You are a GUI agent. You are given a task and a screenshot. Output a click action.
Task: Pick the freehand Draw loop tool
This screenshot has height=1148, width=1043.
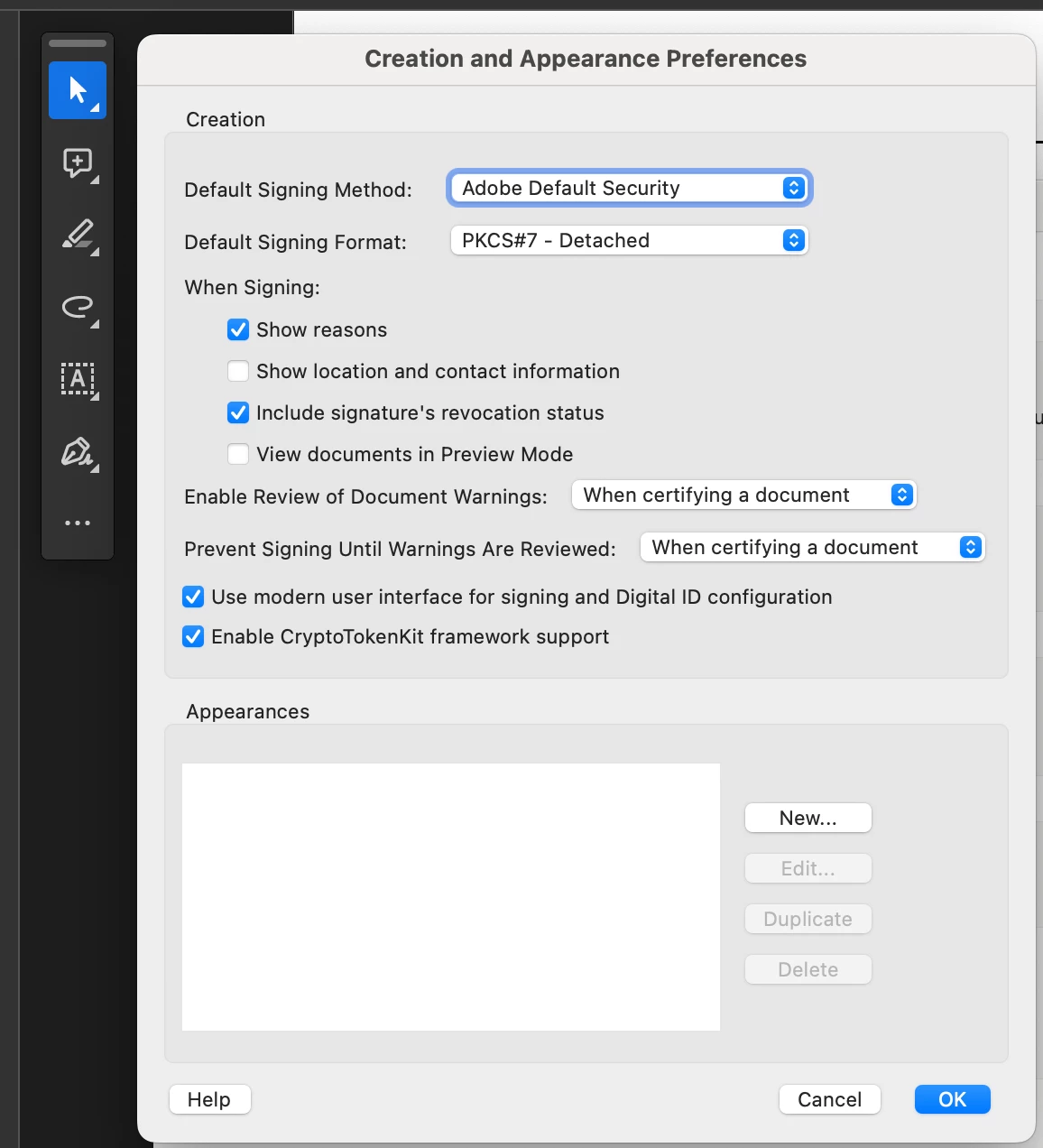click(78, 308)
